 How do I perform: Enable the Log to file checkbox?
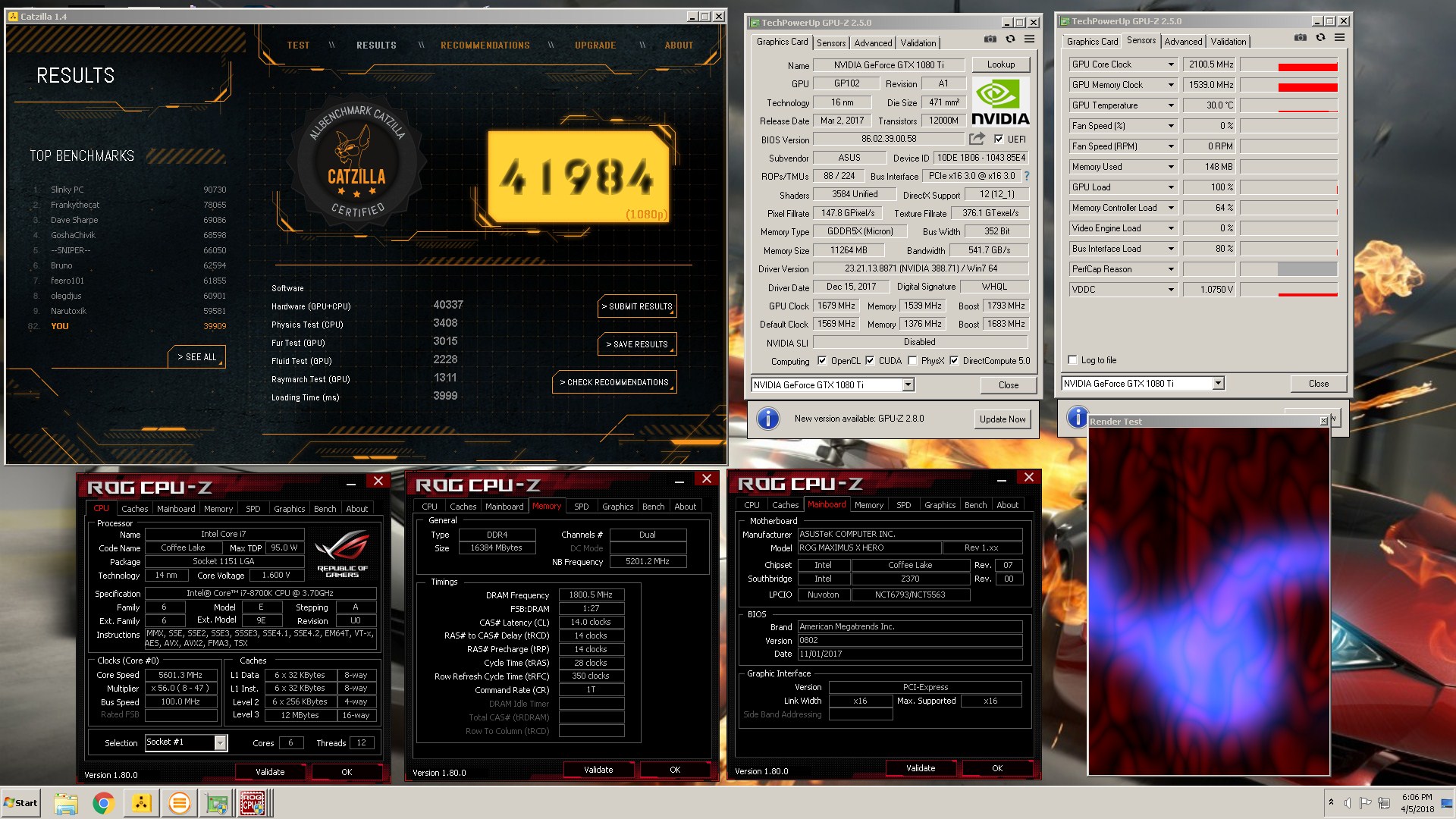pyautogui.click(x=1072, y=360)
